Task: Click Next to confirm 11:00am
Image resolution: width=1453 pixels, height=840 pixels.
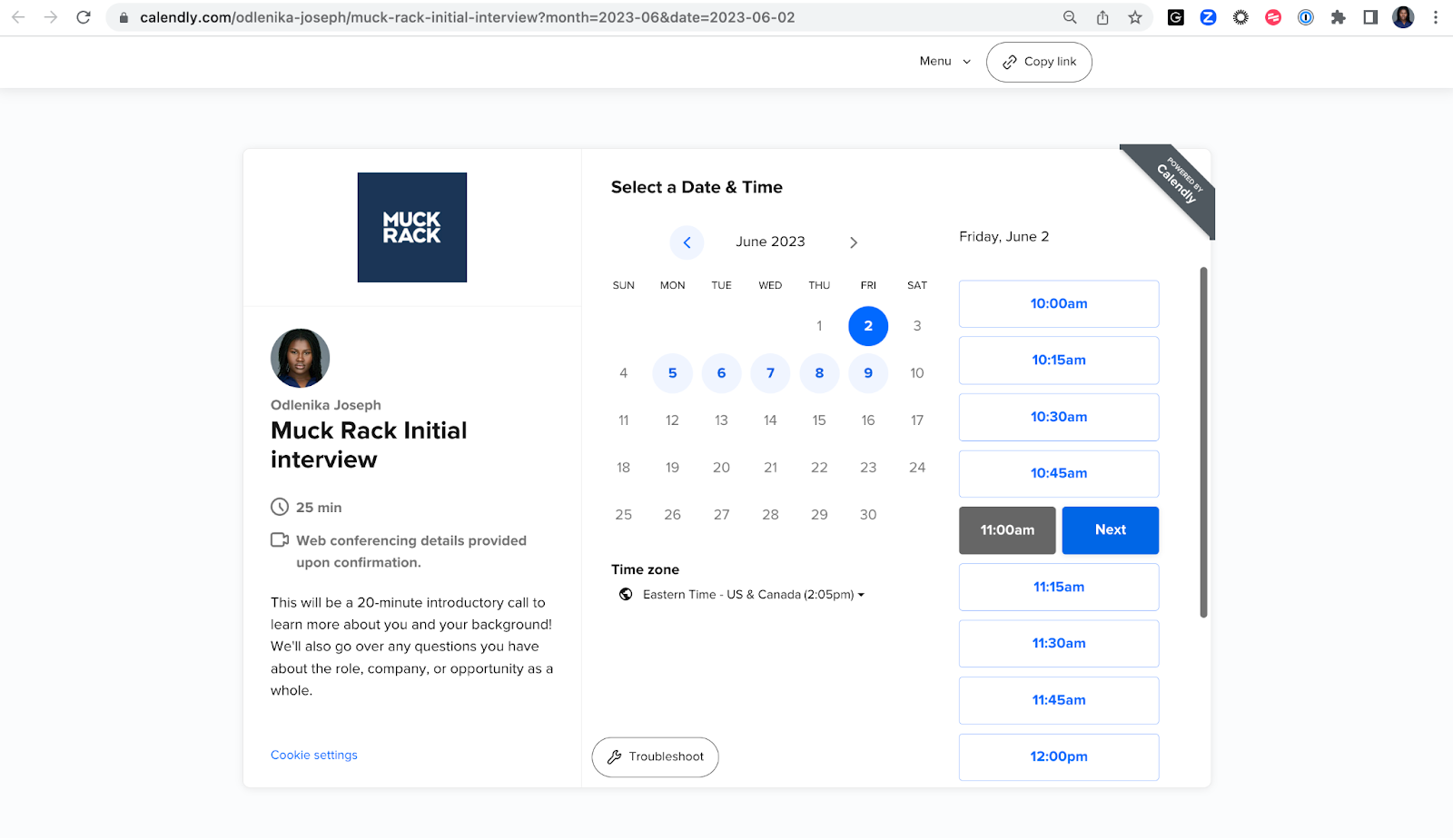Action: [x=1111, y=530]
